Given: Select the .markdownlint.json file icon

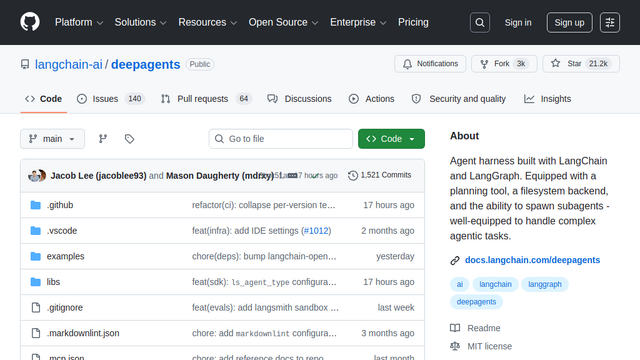Looking at the screenshot, I should tap(36, 333).
